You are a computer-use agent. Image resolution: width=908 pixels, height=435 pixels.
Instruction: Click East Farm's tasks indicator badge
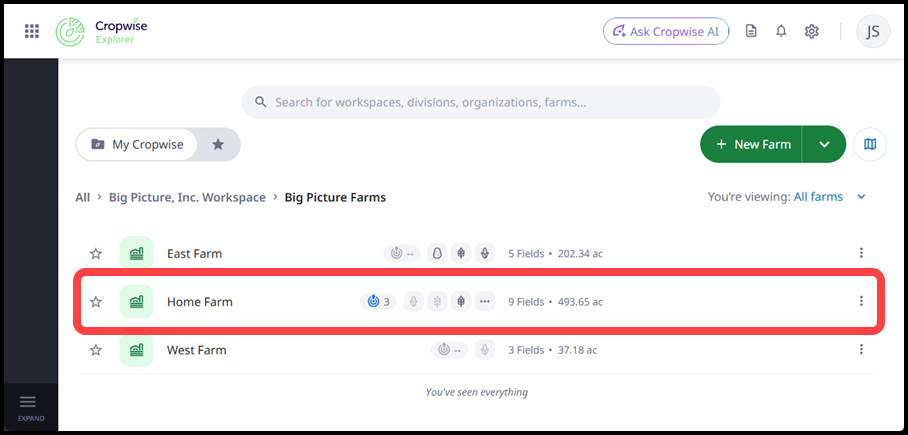(x=402, y=253)
